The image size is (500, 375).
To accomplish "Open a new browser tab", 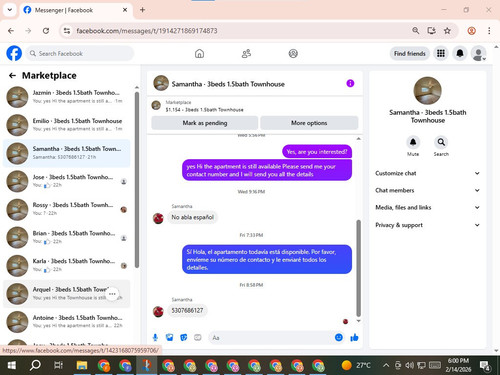I will click(x=142, y=10).
